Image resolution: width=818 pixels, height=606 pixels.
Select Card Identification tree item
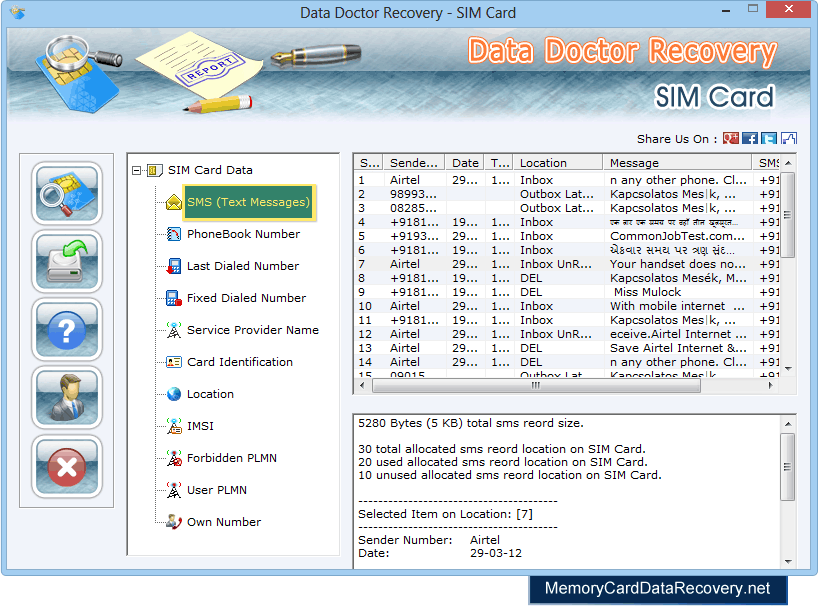[x=240, y=362]
